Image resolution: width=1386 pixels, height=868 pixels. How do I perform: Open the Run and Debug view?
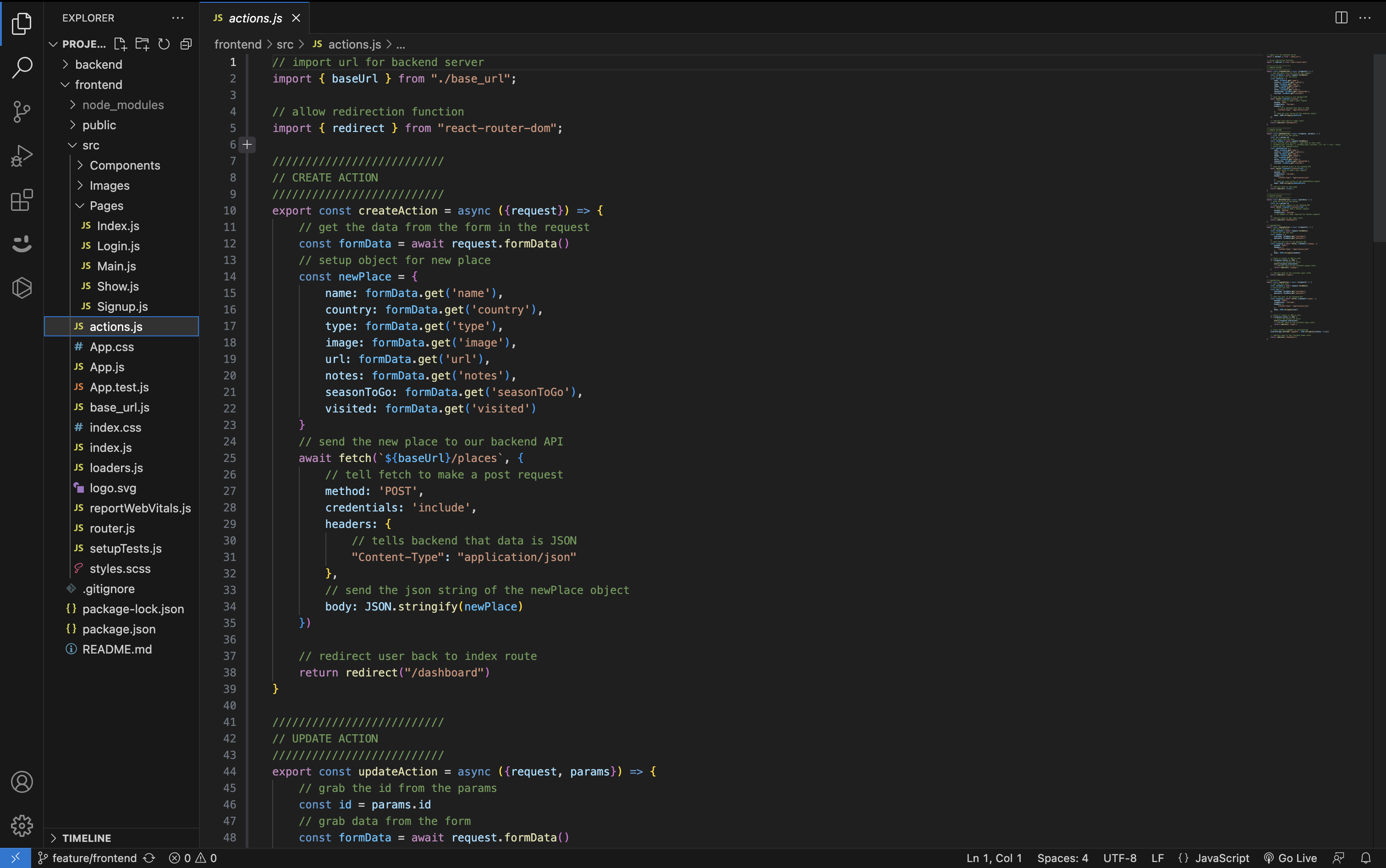22,155
